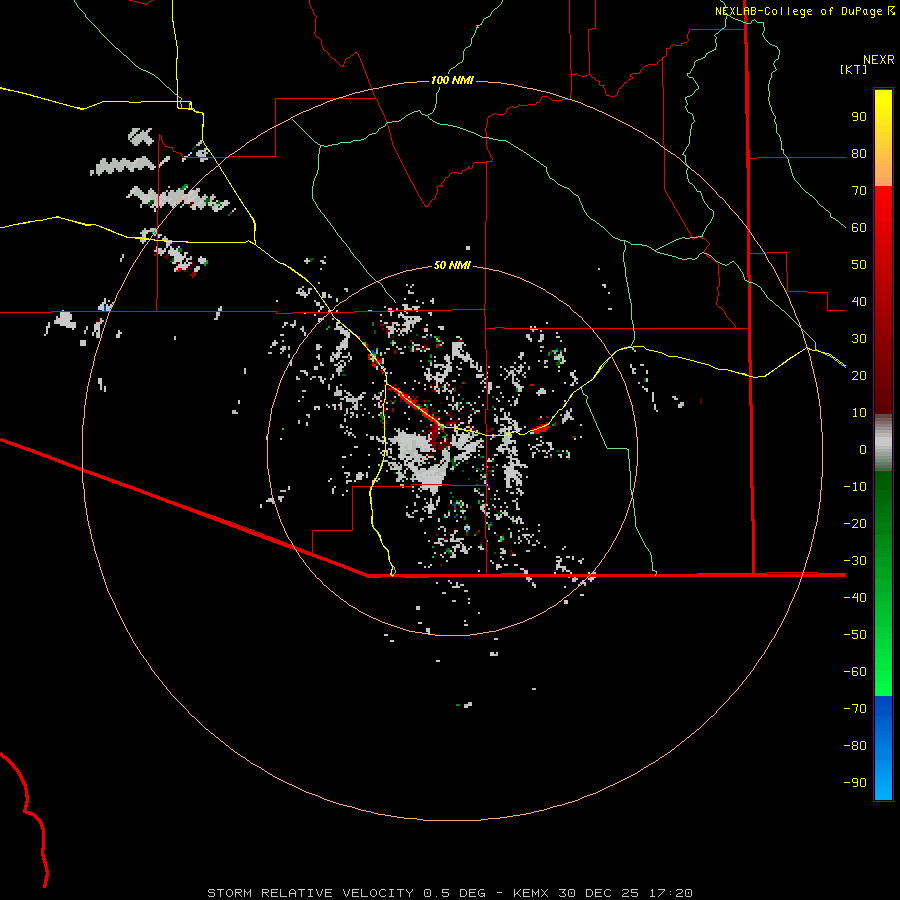The height and width of the screenshot is (900, 900).
Task: Select the 0 value on velocity scale
Action: coord(863,449)
